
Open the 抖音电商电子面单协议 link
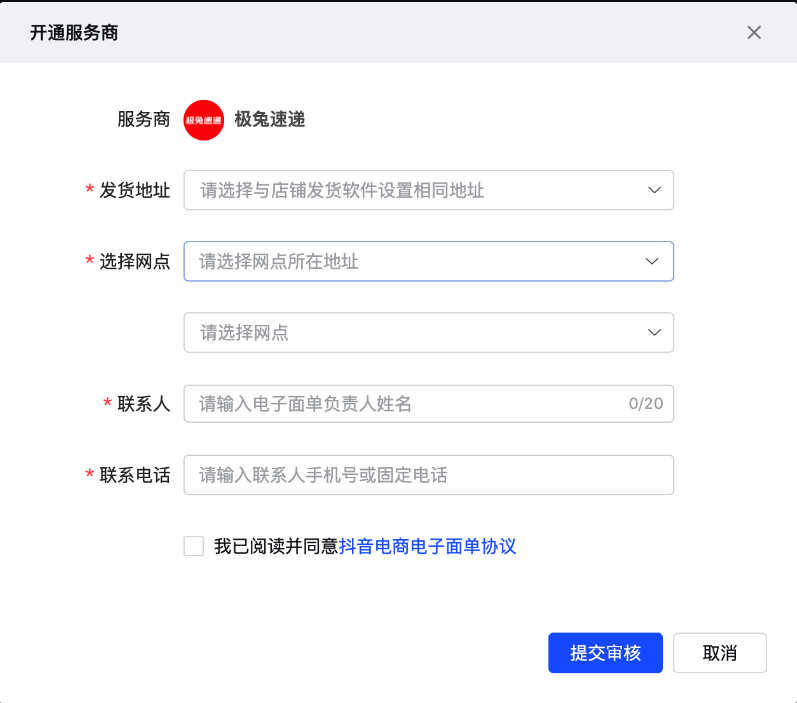click(x=427, y=546)
